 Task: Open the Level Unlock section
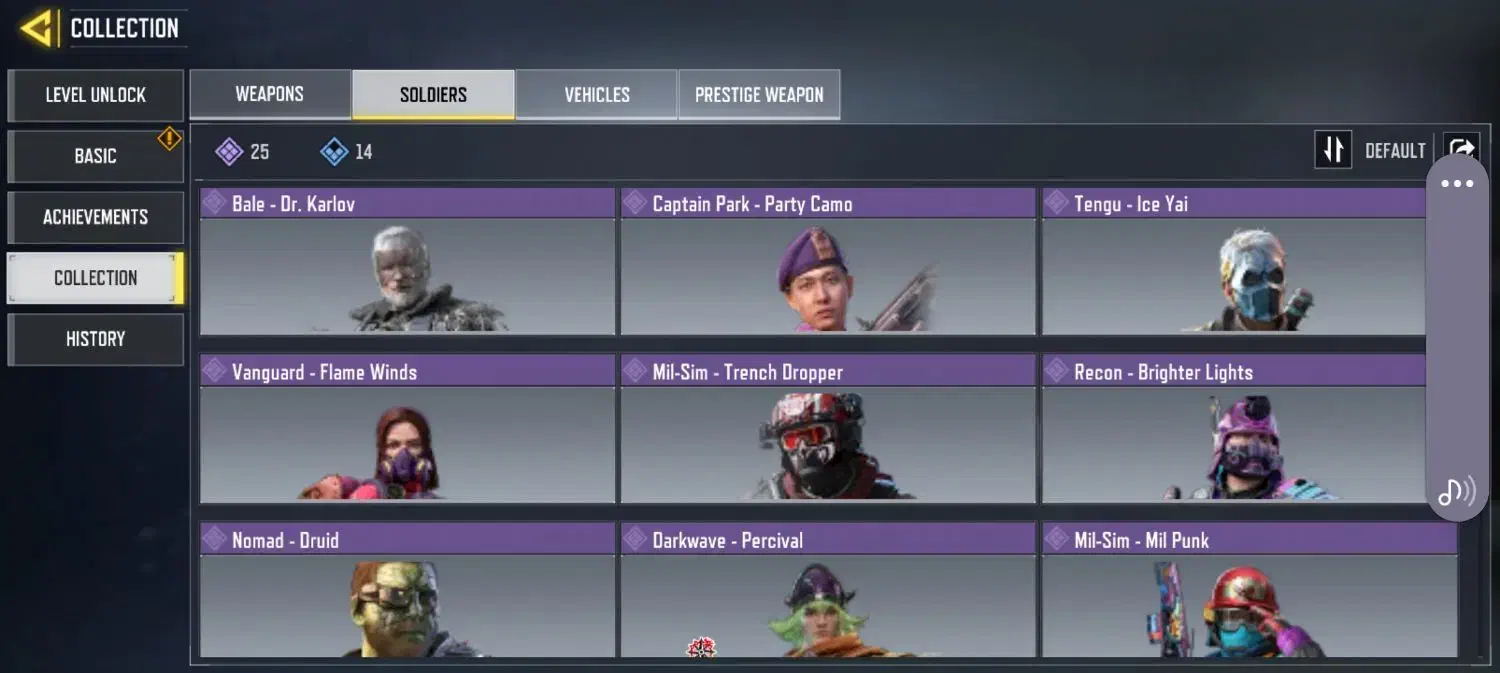click(96, 95)
